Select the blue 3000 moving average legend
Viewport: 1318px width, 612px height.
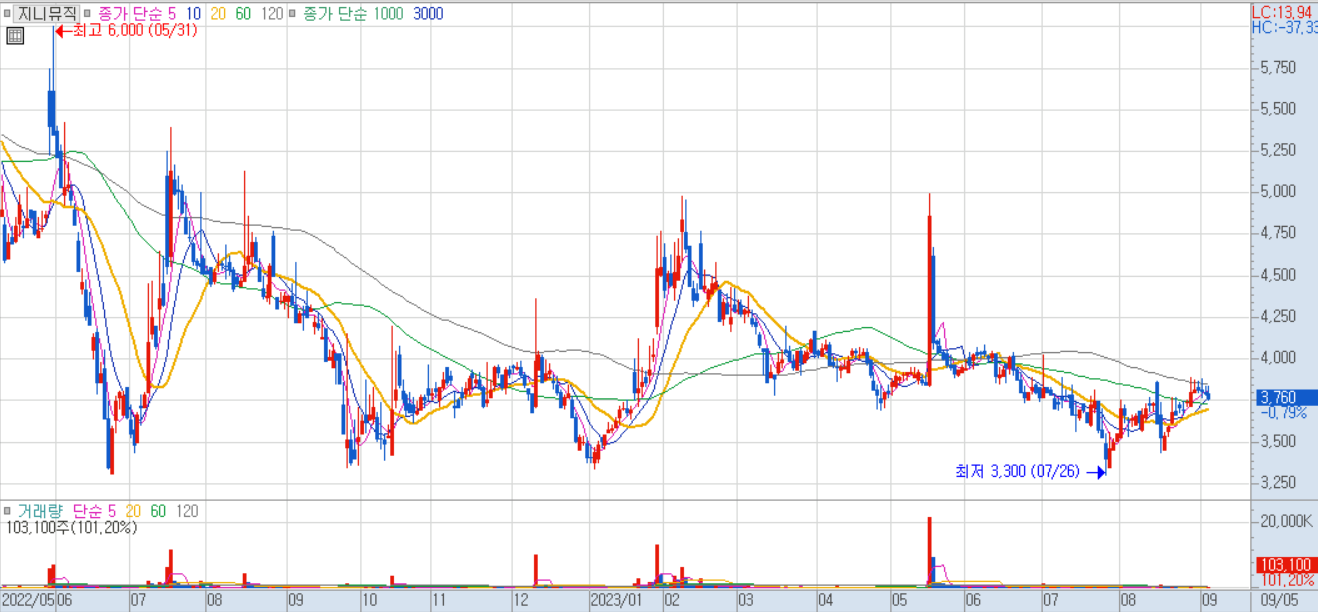click(x=428, y=14)
